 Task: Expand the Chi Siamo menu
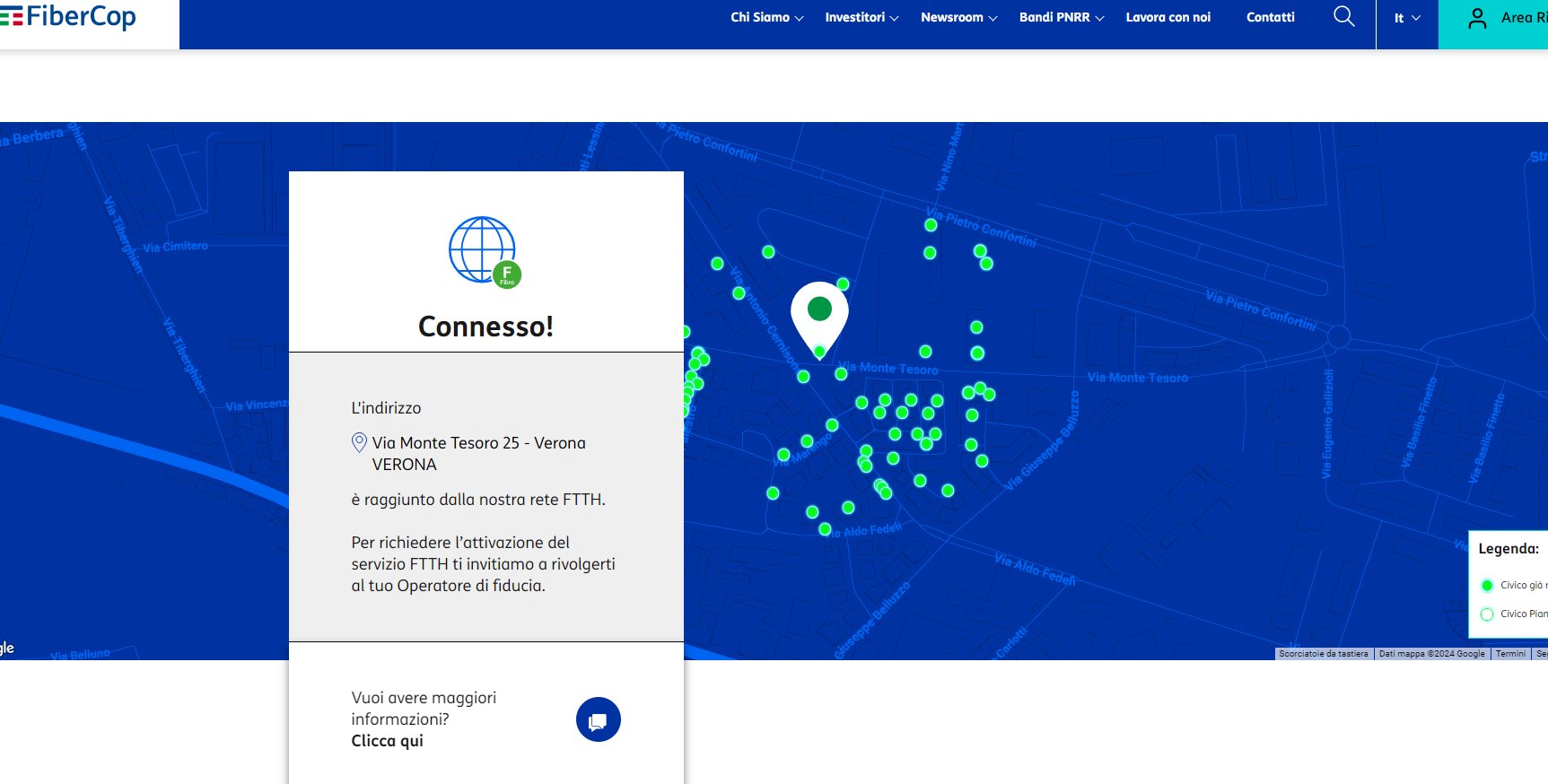click(x=766, y=17)
